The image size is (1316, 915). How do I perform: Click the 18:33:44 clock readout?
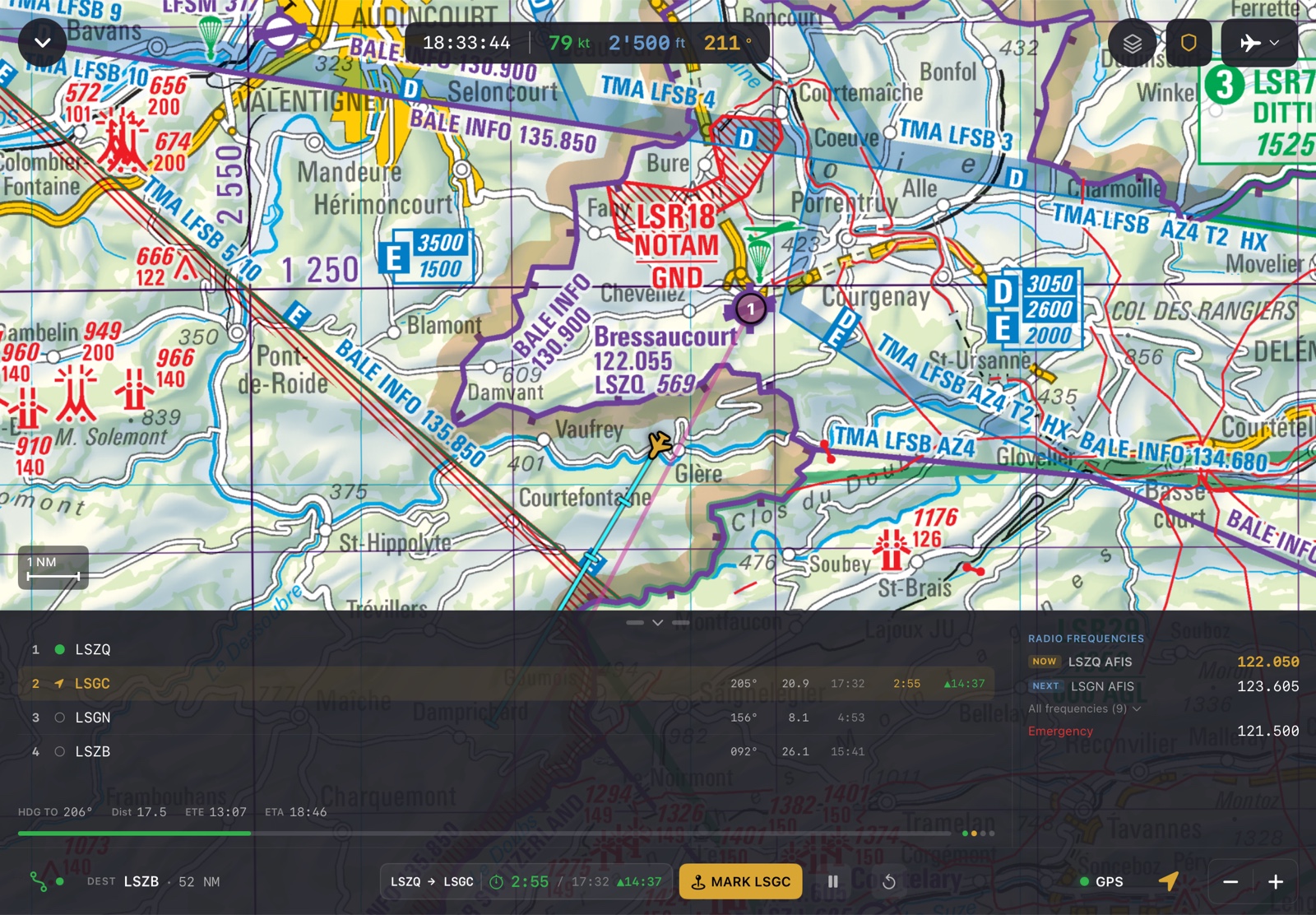click(466, 43)
